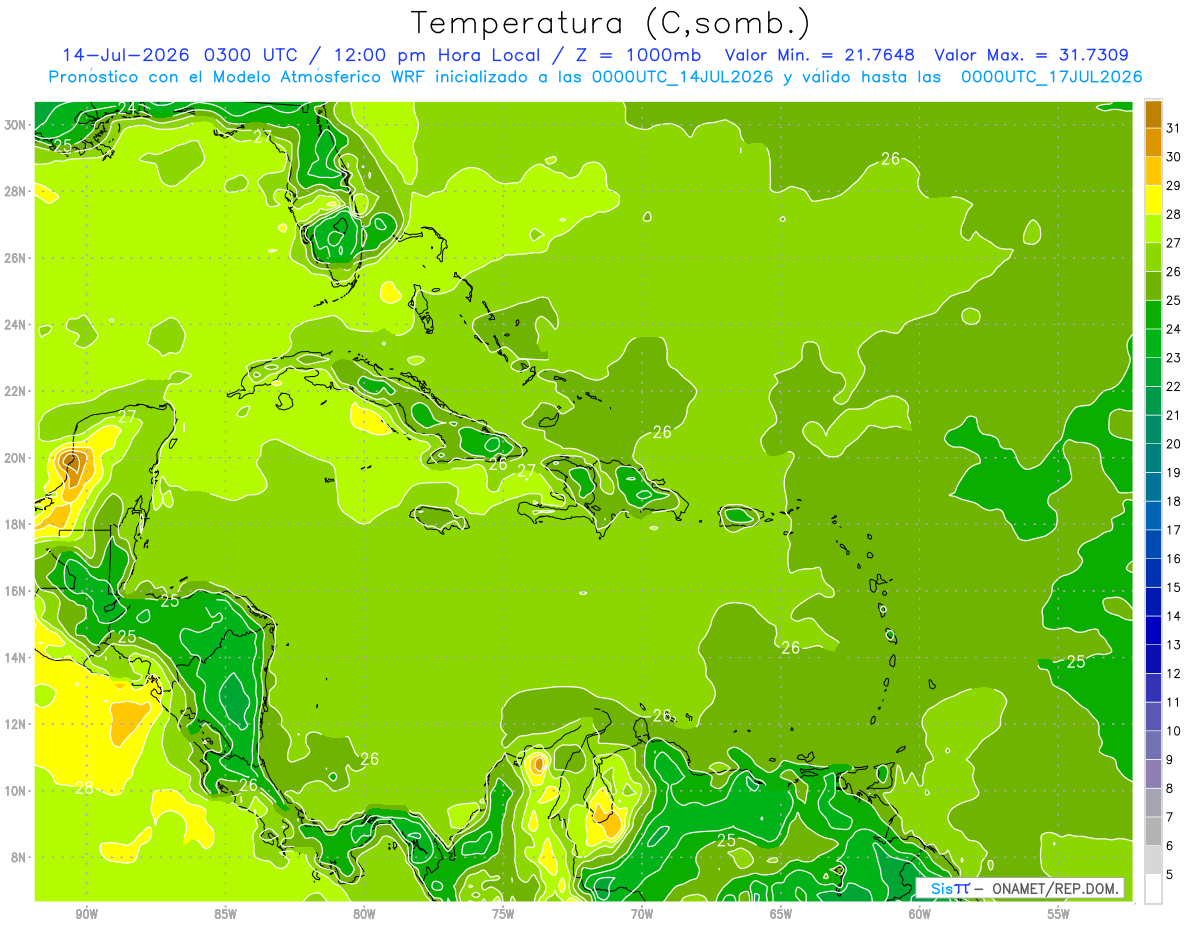Click the 60W longitude label
The image size is (1200, 927).
click(920, 914)
